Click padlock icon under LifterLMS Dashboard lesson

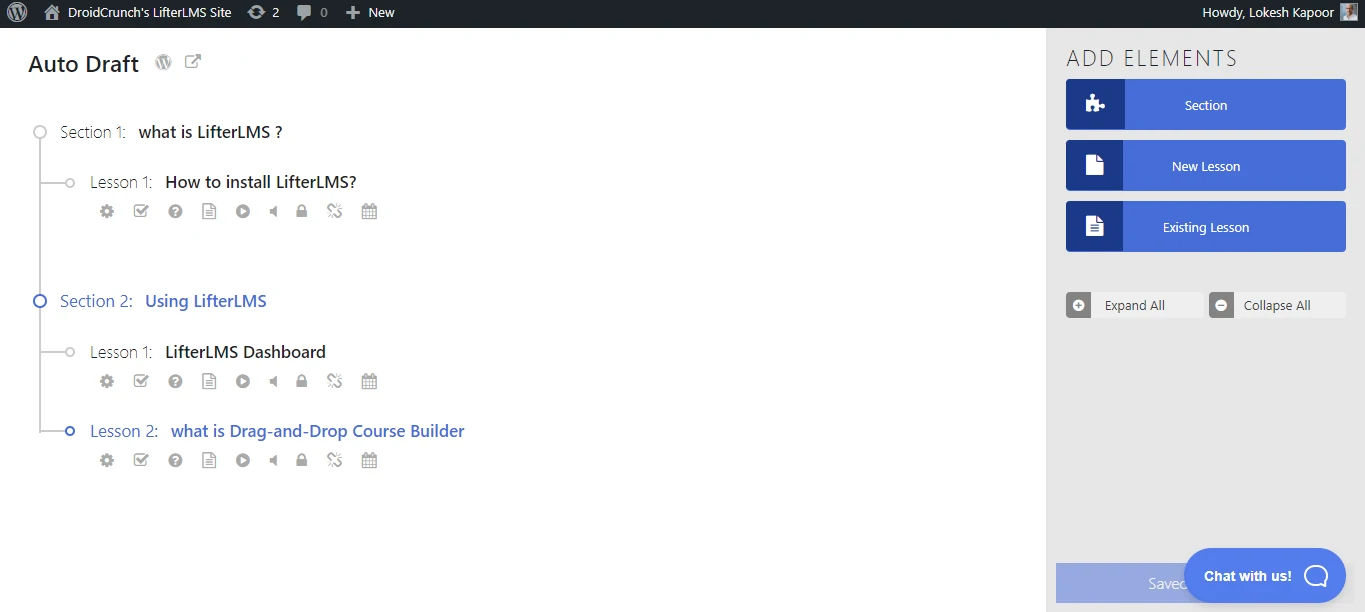(x=301, y=381)
